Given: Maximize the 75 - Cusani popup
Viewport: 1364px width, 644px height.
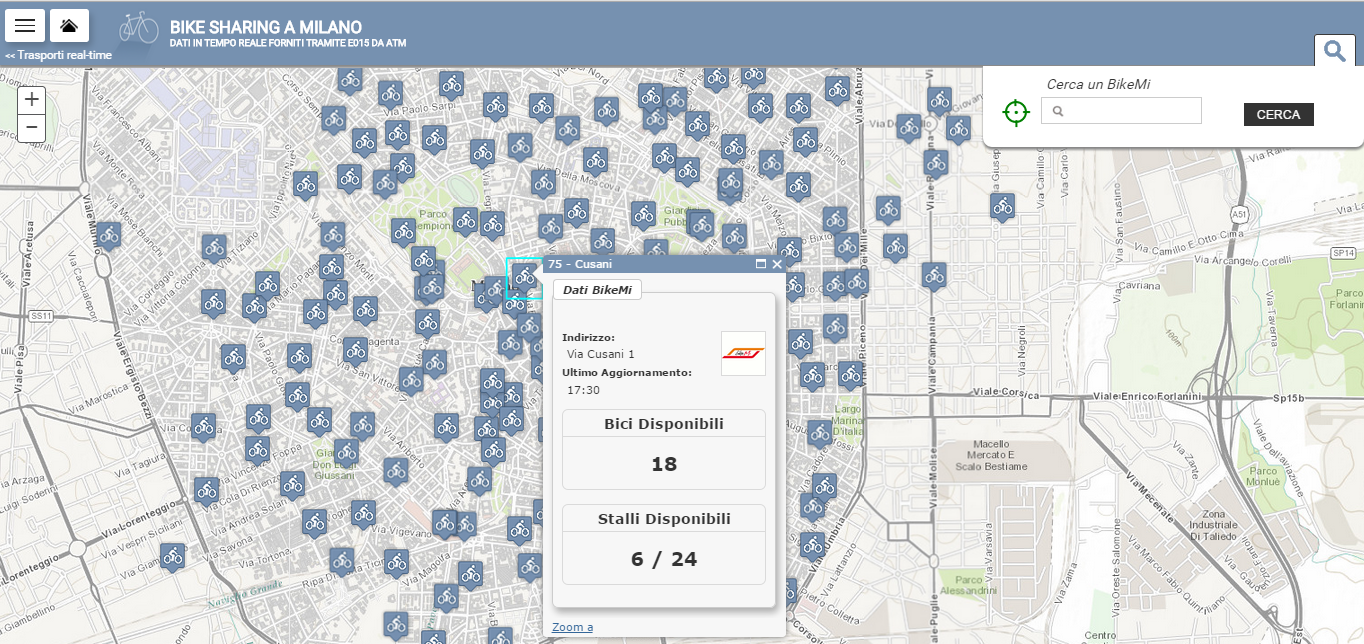Looking at the screenshot, I should pyautogui.click(x=761, y=265).
